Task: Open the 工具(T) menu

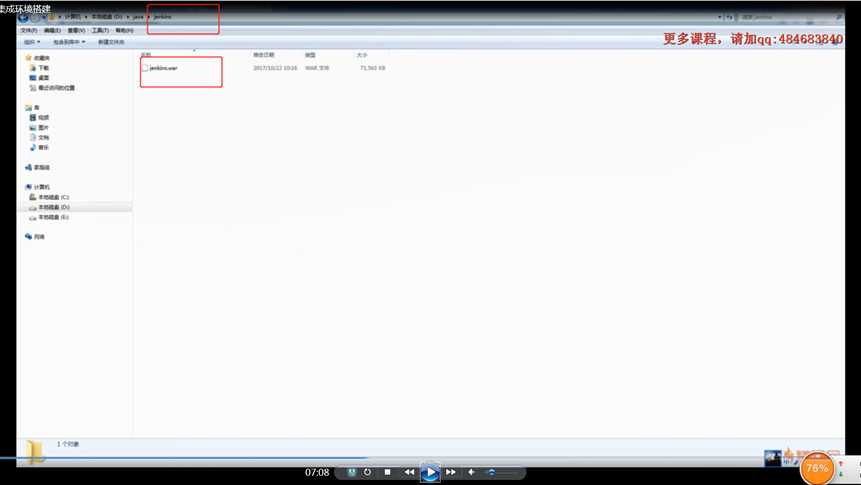Action: click(100, 30)
